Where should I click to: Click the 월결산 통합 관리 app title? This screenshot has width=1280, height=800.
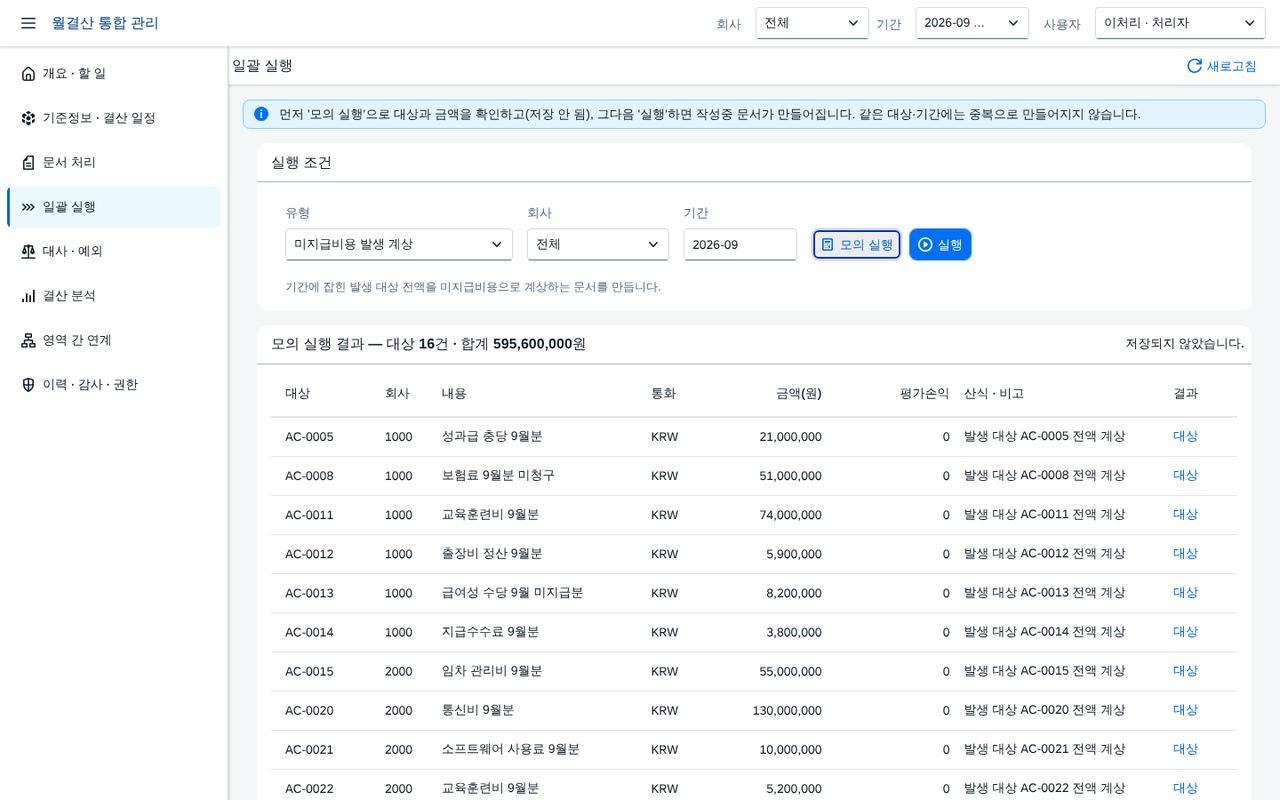[105, 23]
